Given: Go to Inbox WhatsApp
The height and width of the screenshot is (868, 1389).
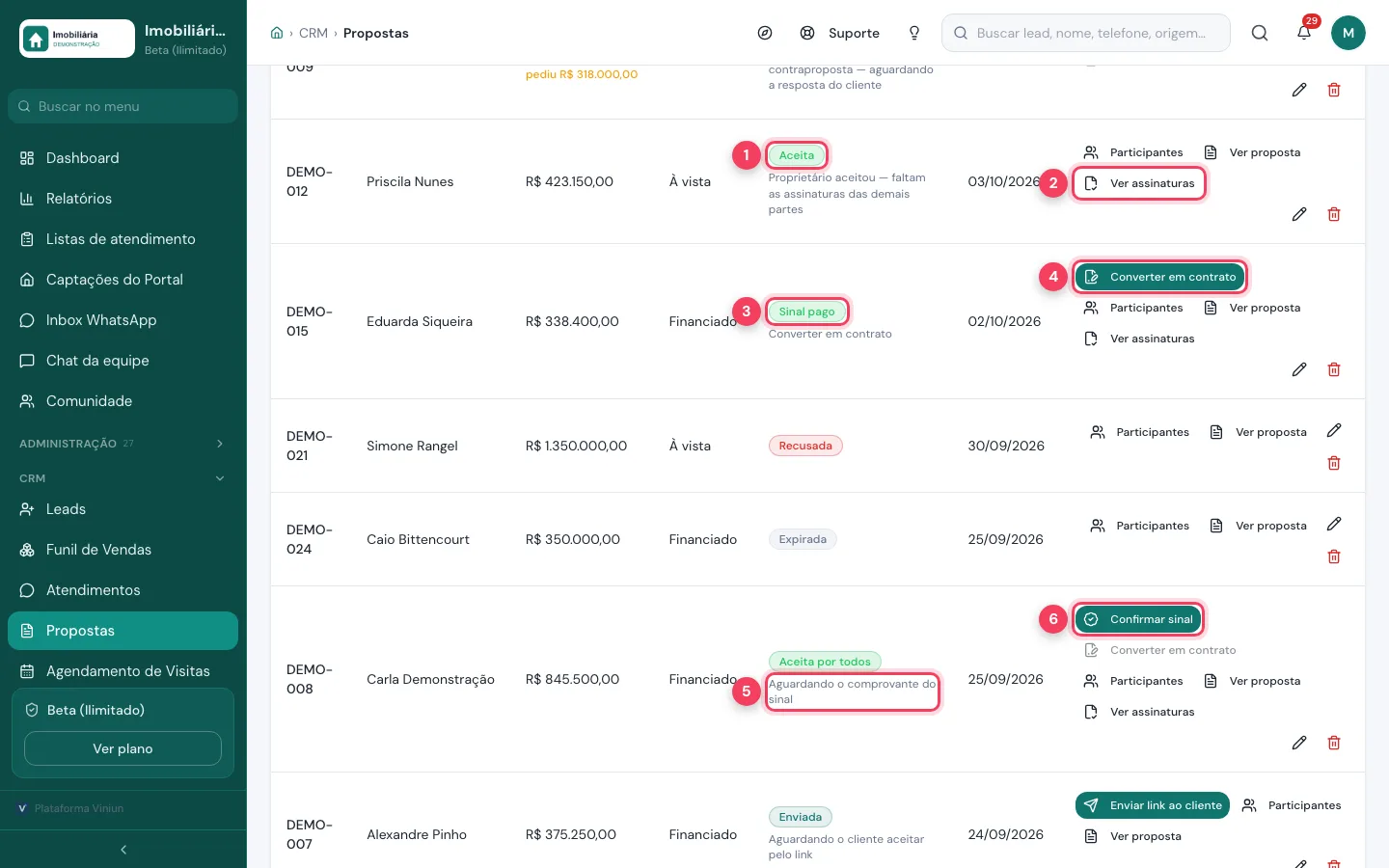Looking at the screenshot, I should pyautogui.click(x=123, y=320).
